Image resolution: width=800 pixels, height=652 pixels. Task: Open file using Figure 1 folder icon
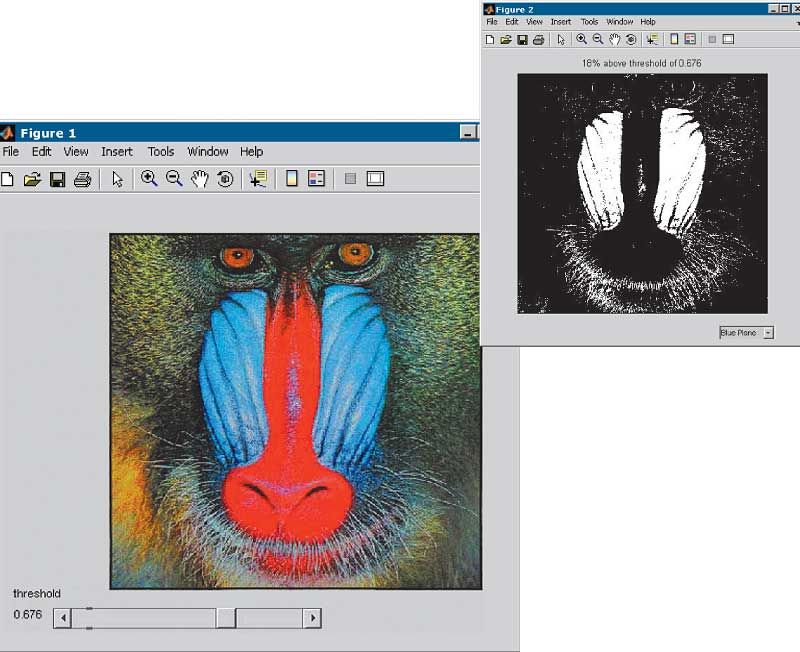[32, 180]
